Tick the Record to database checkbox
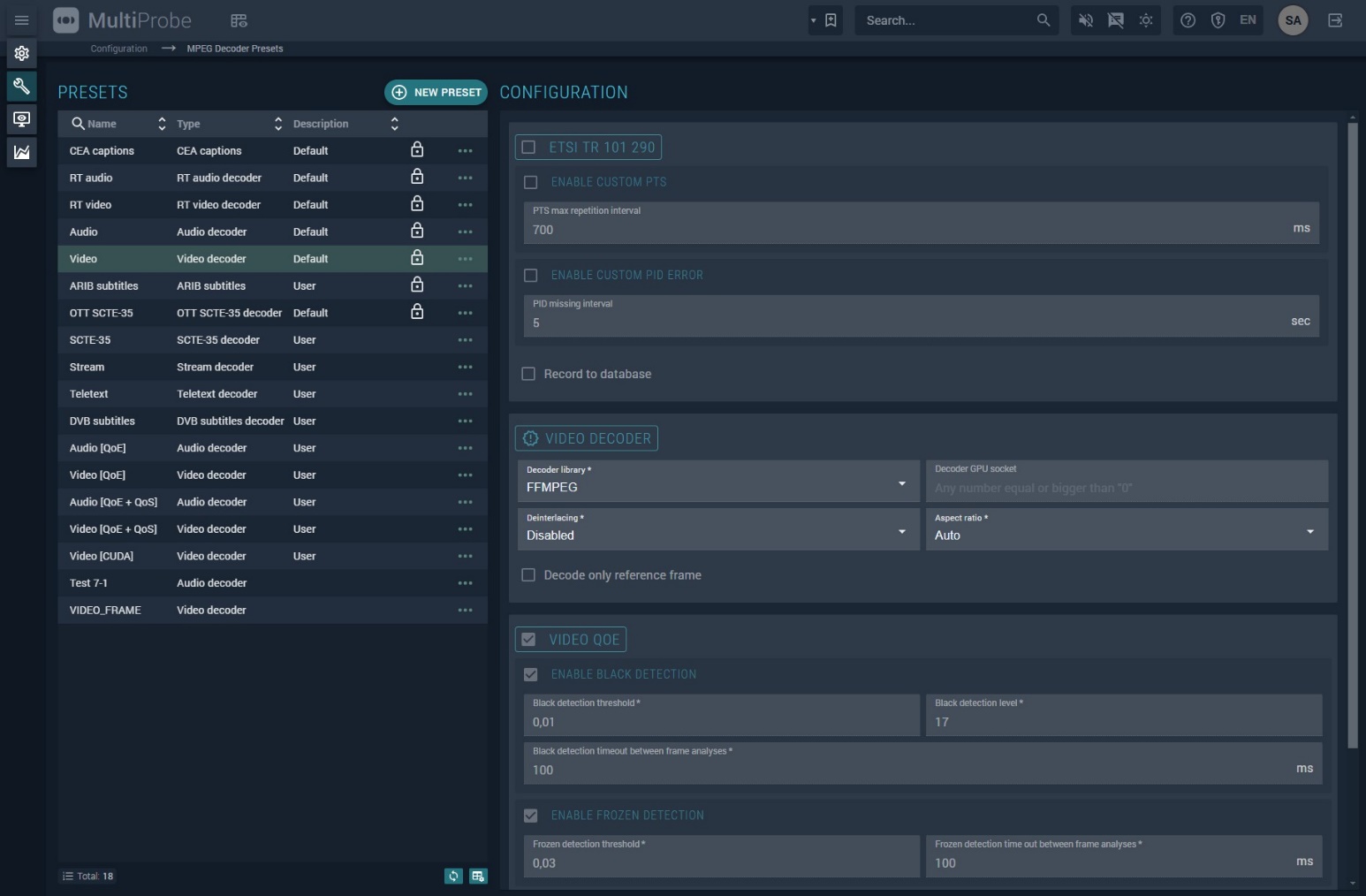 [529, 374]
